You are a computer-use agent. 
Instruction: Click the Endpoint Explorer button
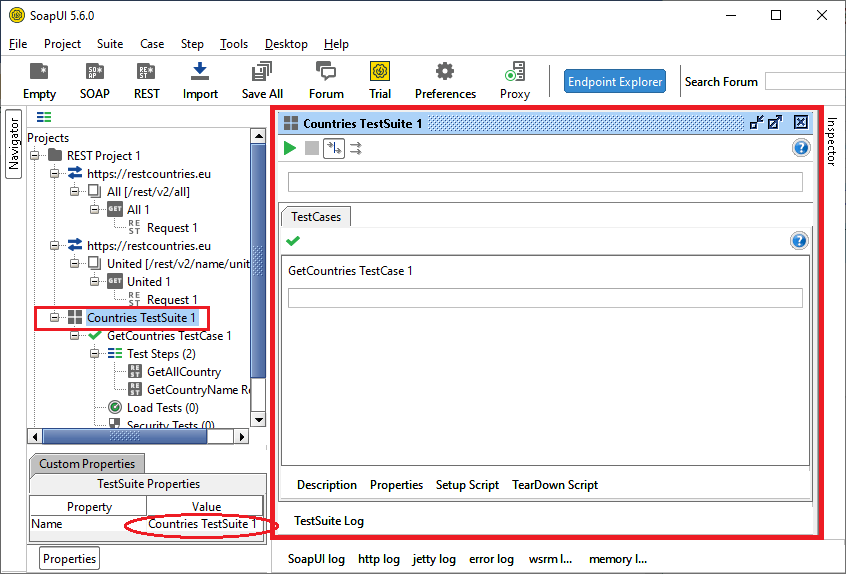(x=615, y=81)
